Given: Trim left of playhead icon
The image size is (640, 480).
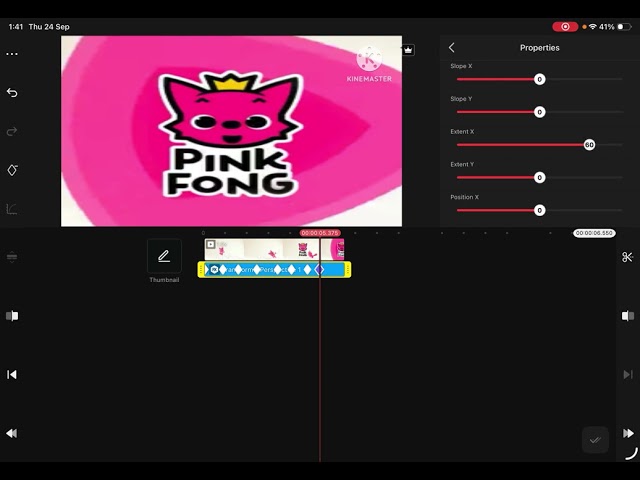Looking at the screenshot, I should pyautogui.click(x=12, y=316).
